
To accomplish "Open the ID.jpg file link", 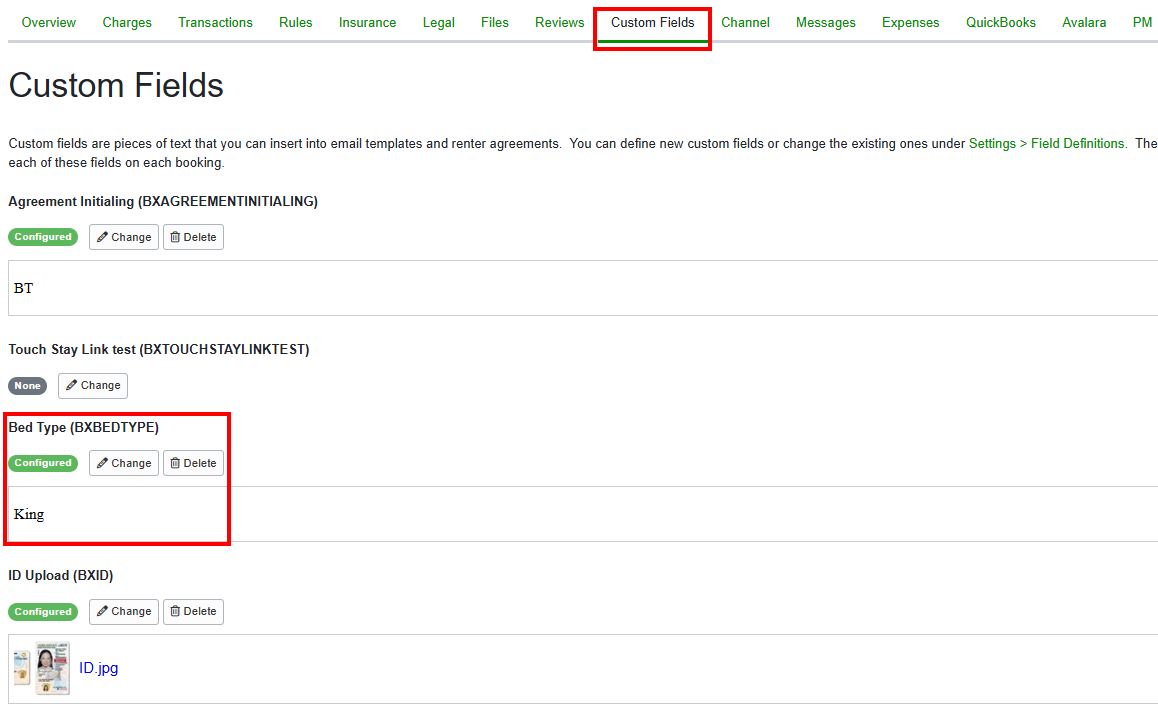I will coord(97,667).
